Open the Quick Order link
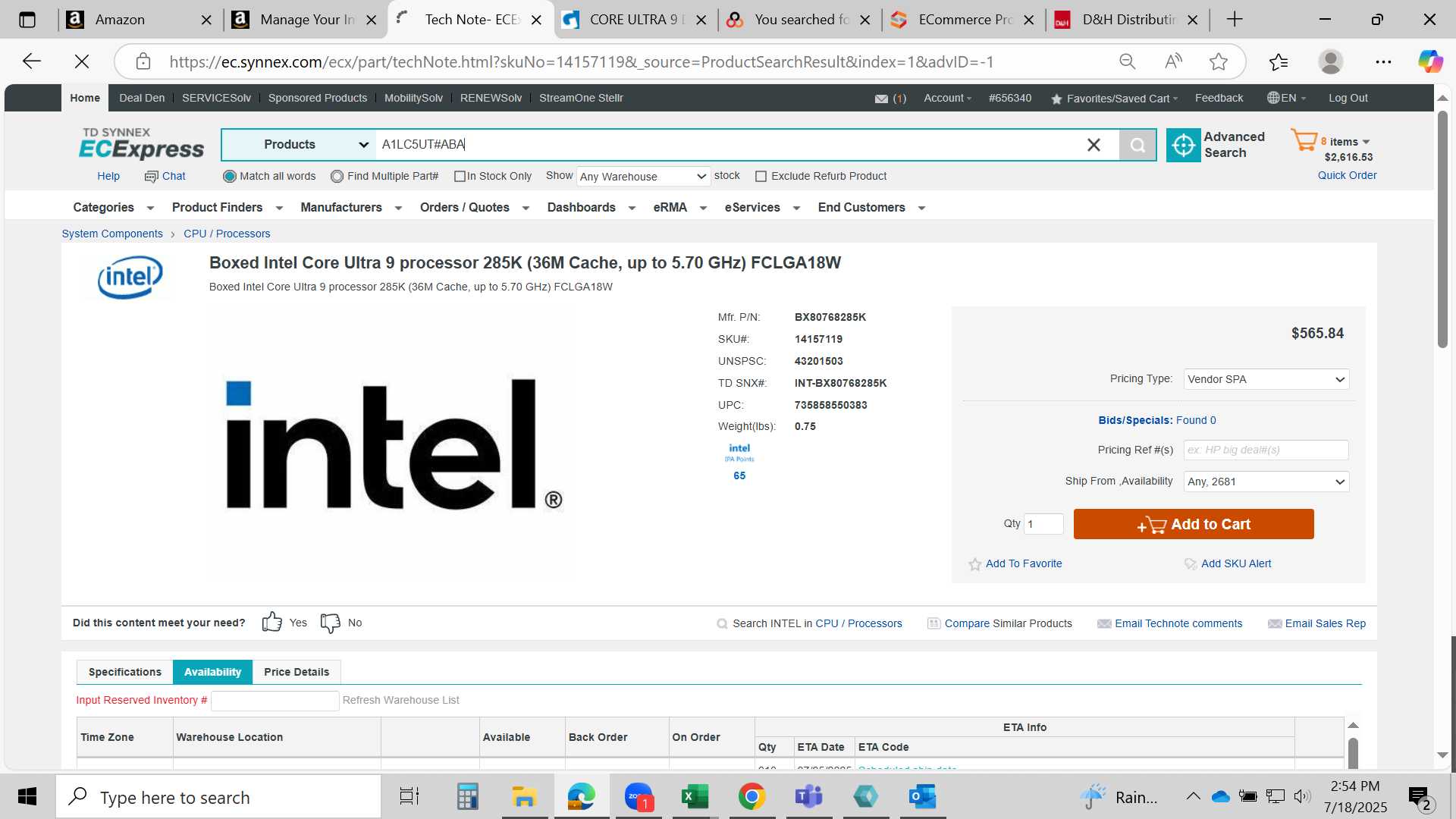1456x819 pixels. pyautogui.click(x=1347, y=175)
